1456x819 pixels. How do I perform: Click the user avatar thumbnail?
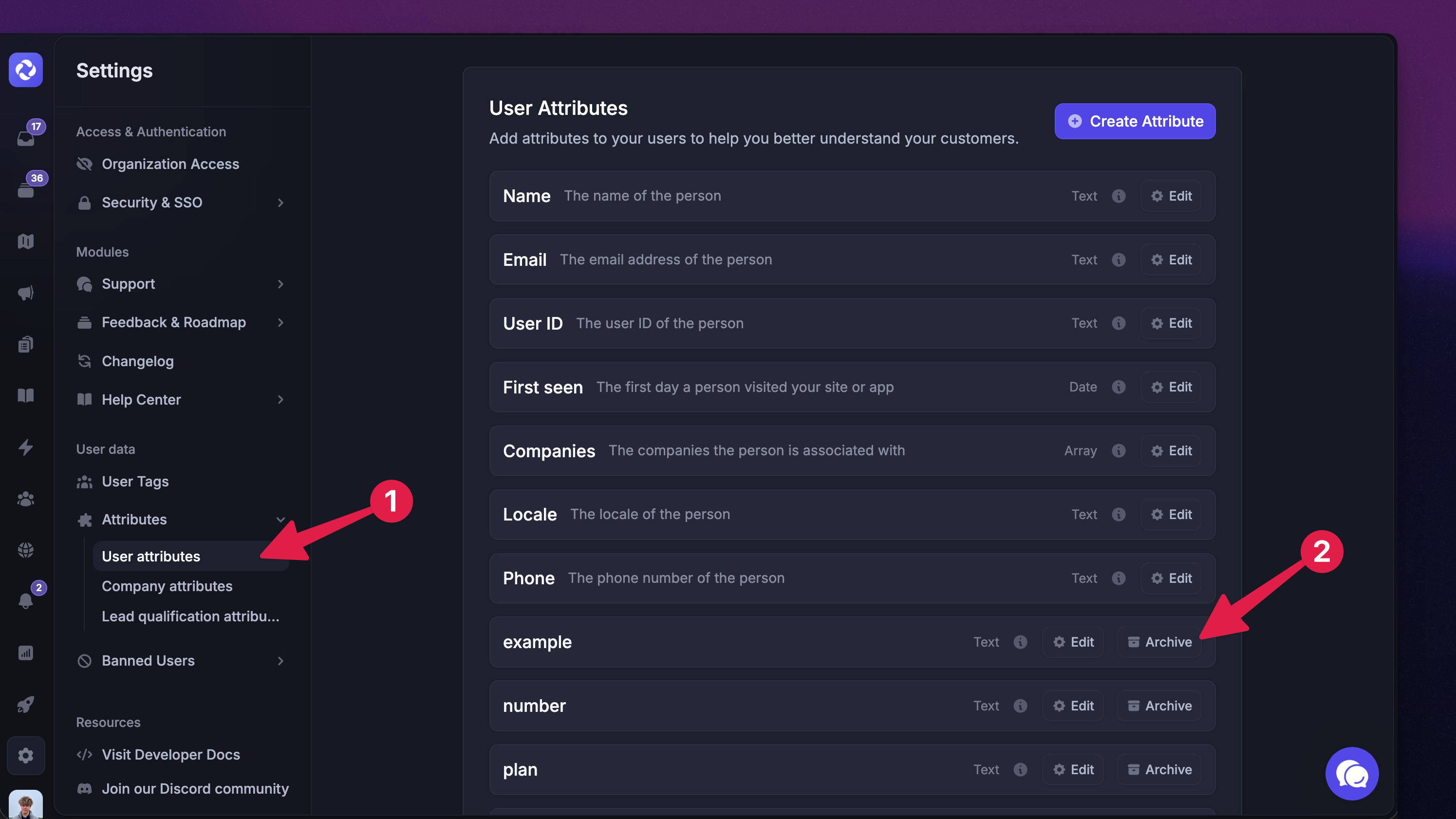pos(25,804)
